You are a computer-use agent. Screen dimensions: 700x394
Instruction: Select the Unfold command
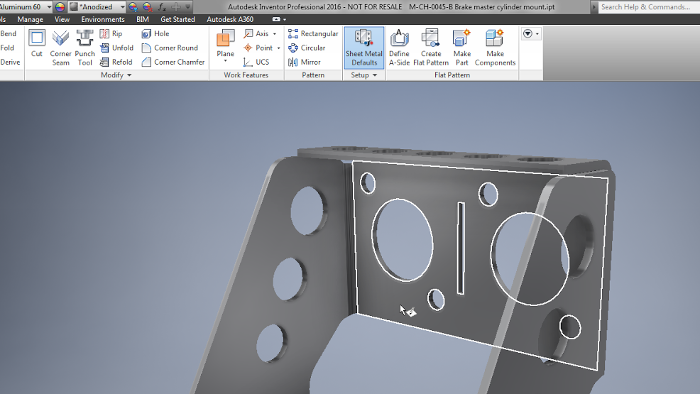(x=117, y=48)
